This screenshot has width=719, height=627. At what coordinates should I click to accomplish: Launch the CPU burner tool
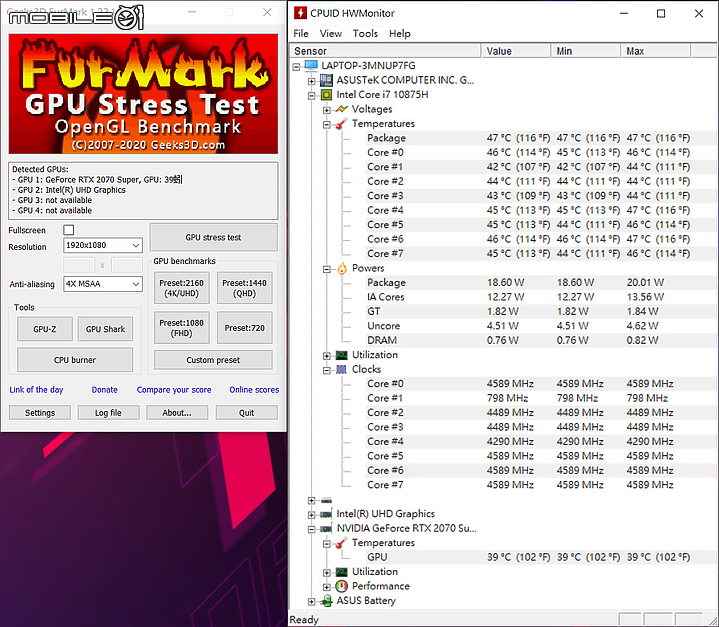(x=75, y=360)
